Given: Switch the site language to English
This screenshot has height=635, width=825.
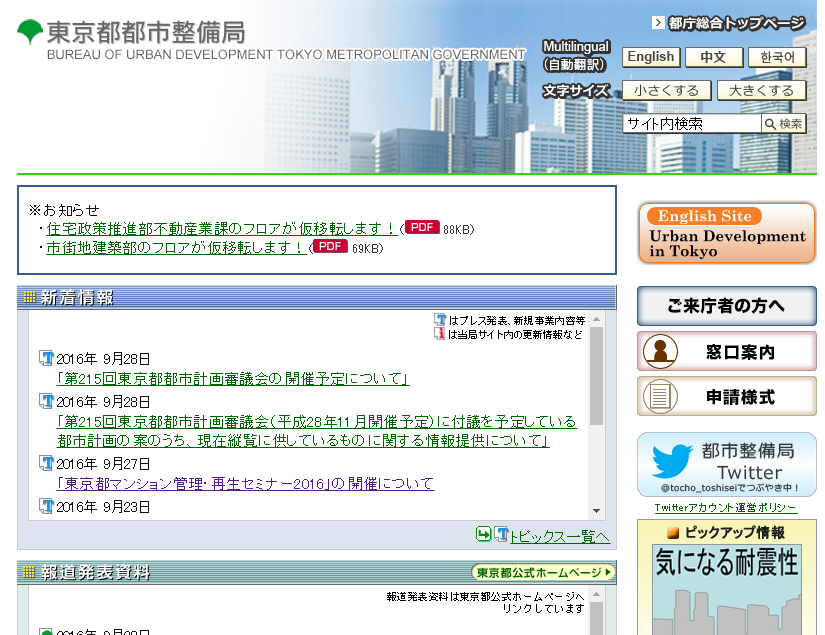Looking at the screenshot, I should [650, 57].
